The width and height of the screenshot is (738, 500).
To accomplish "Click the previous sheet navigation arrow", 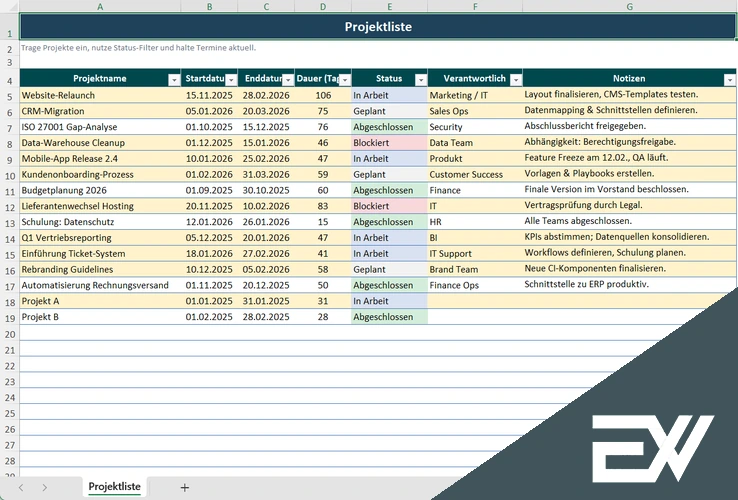I will tap(19, 487).
